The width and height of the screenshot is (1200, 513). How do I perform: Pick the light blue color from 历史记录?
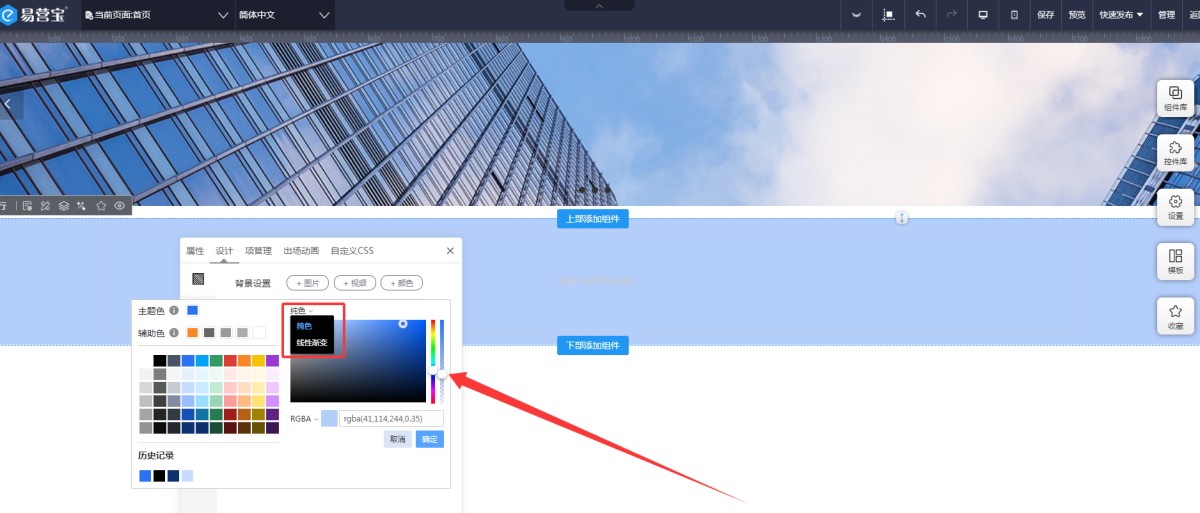(188, 476)
